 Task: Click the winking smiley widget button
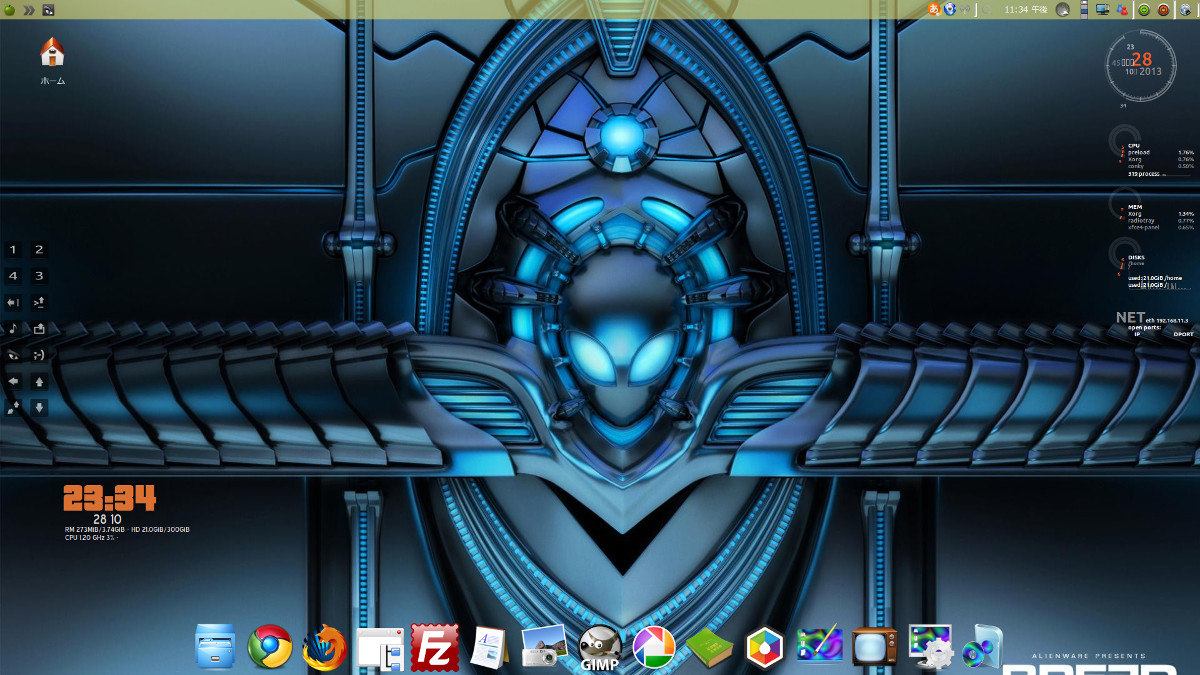pos(39,355)
